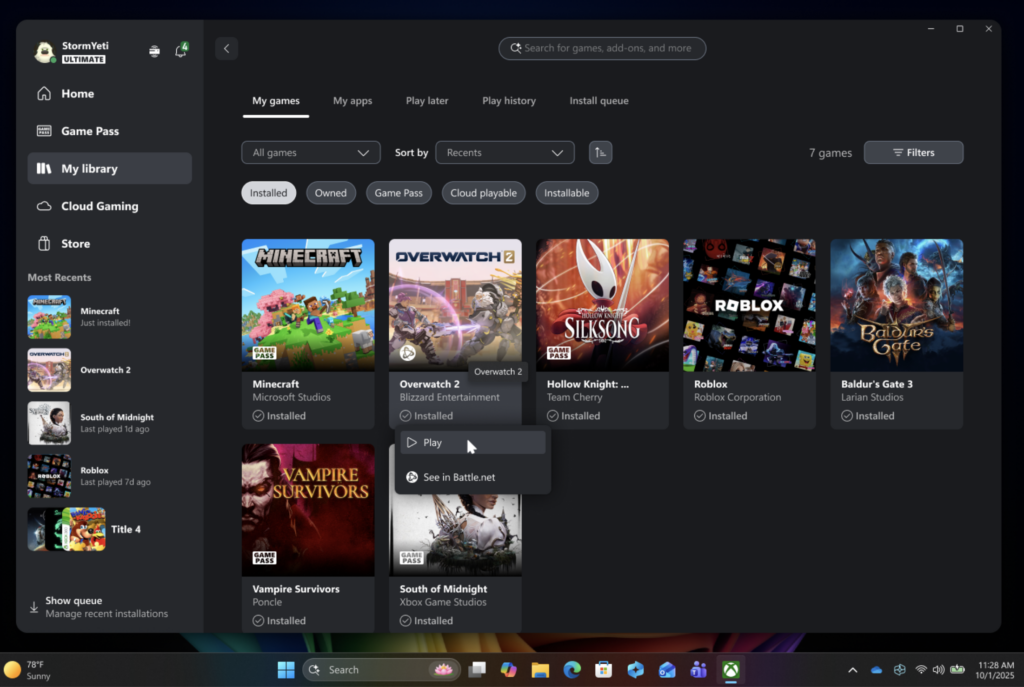
Task: Enable the Owned filter chip
Action: (330, 193)
